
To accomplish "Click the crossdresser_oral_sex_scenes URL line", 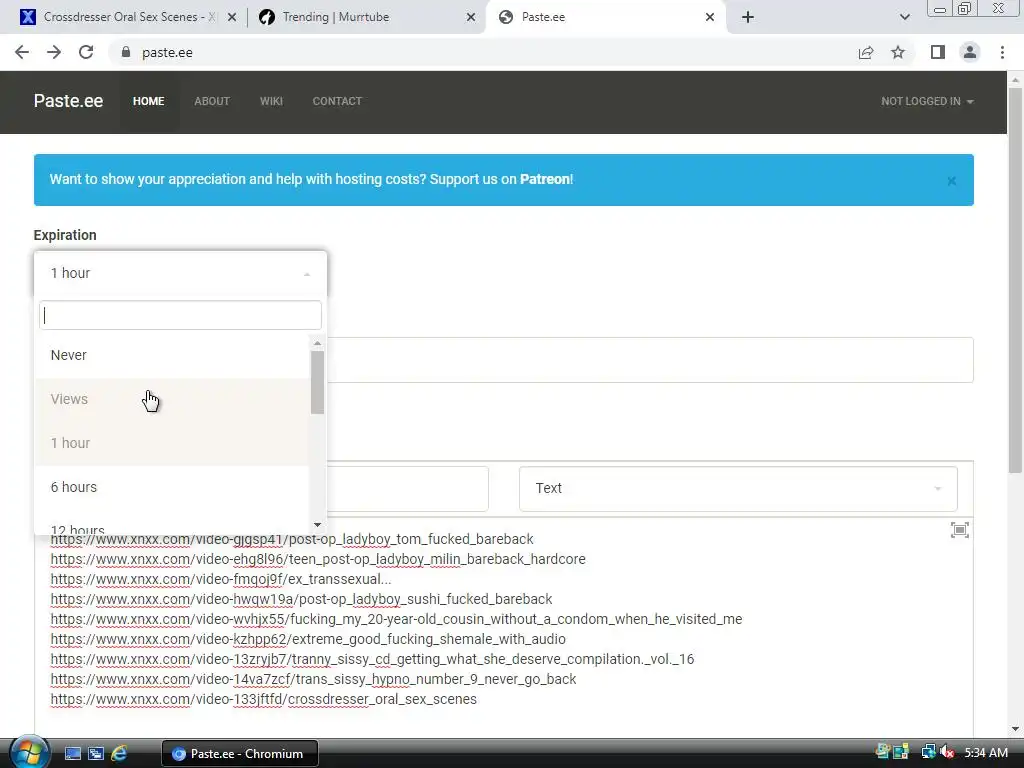I will (264, 699).
